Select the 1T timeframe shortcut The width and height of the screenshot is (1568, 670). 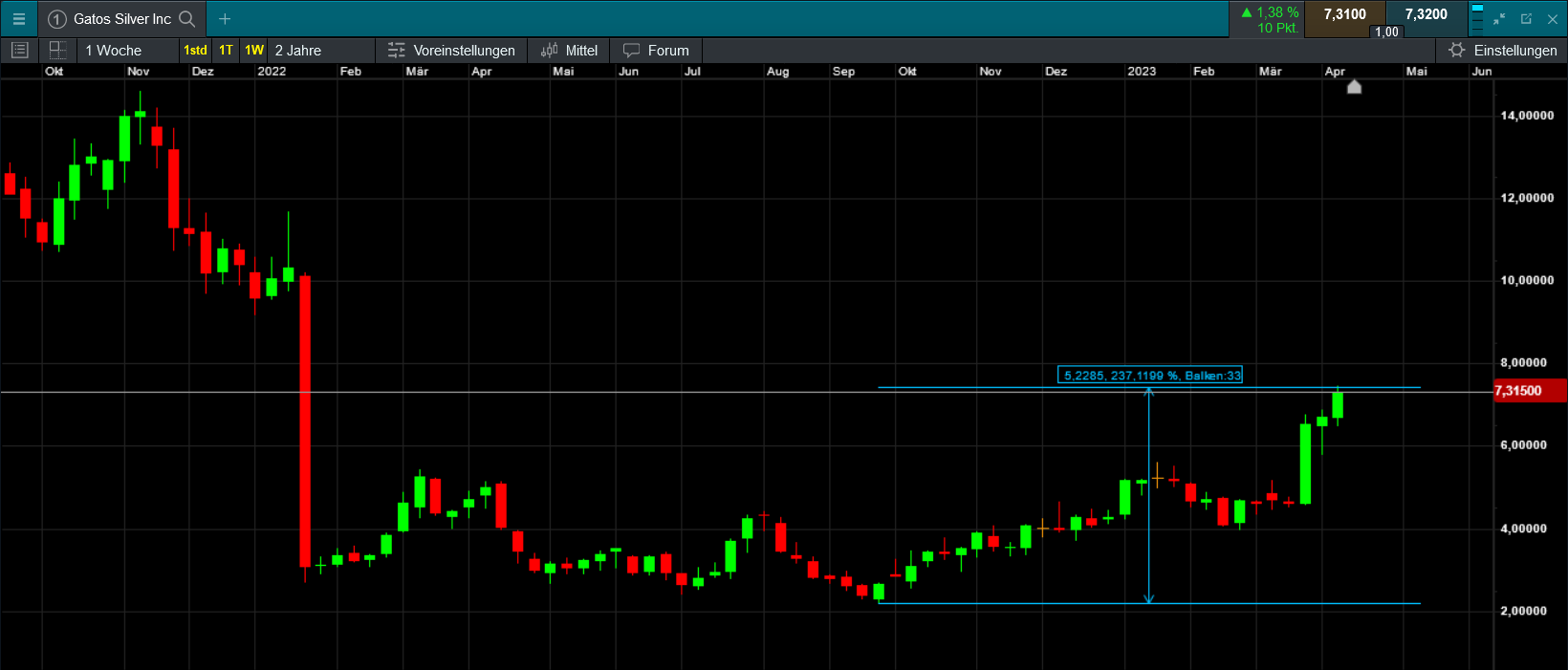point(226,51)
